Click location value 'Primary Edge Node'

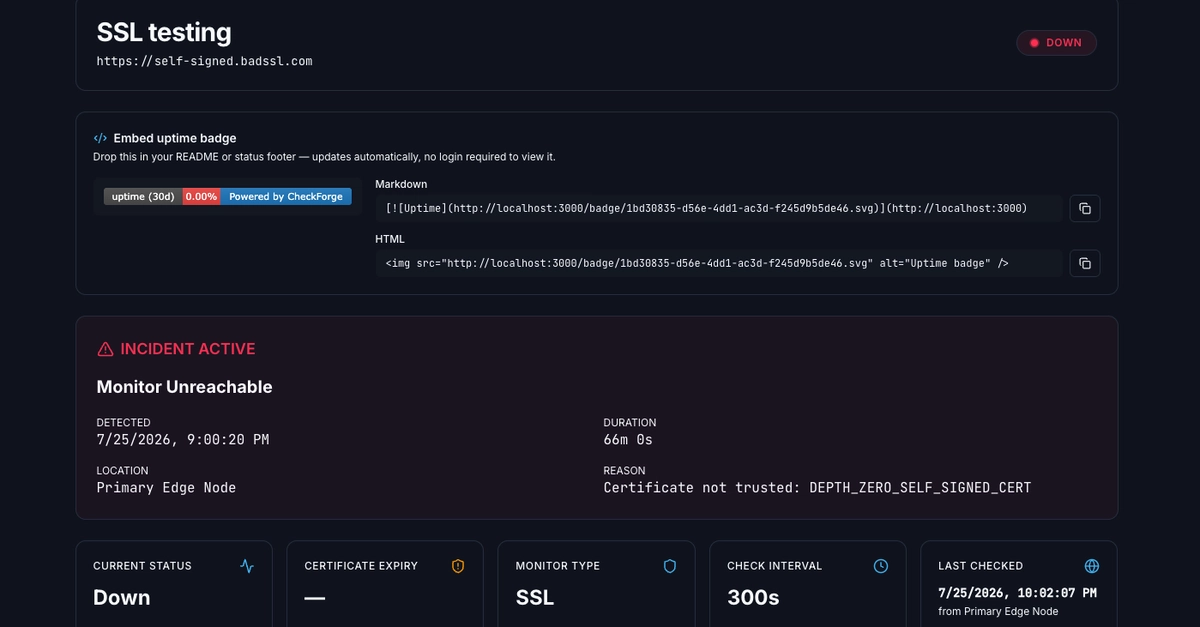[x=166, y=487]
